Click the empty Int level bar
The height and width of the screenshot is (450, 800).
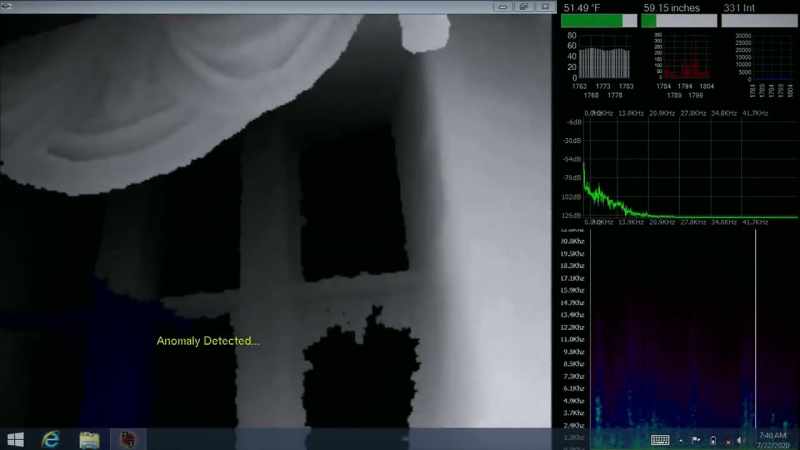click(x=759, y=20)
